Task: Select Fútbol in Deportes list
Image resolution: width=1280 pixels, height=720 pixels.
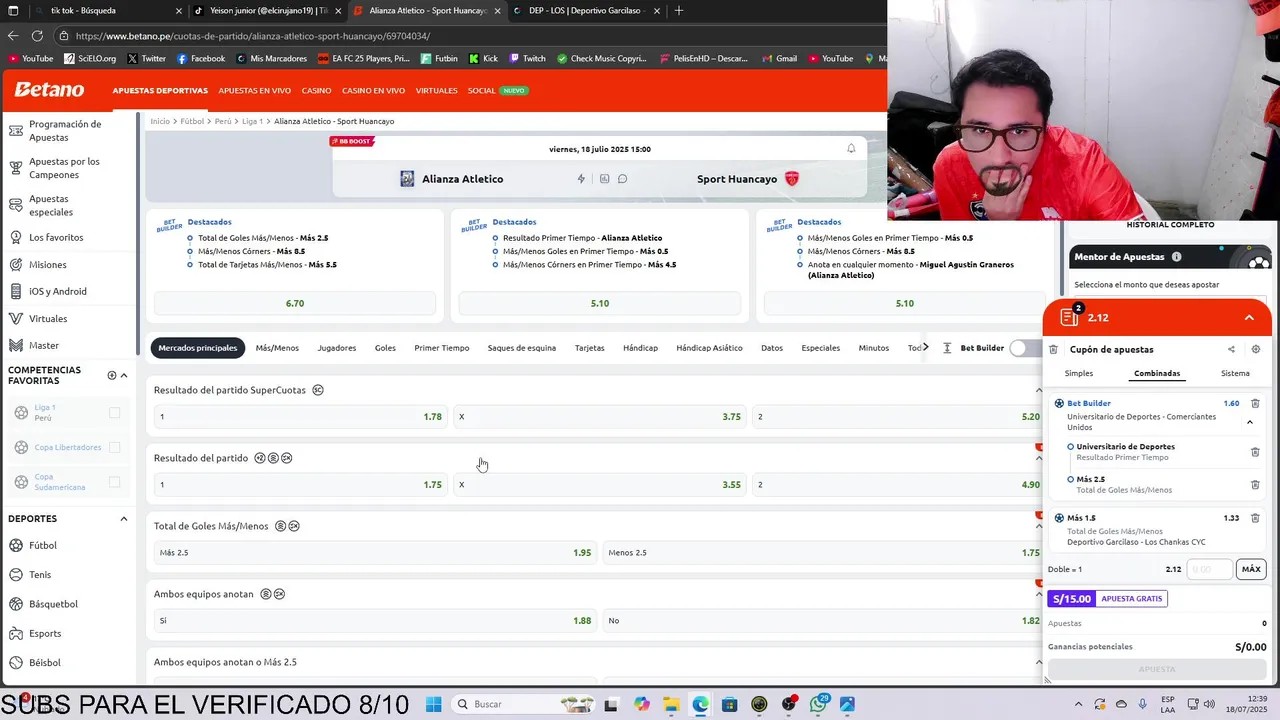Action: pos(43,545)
